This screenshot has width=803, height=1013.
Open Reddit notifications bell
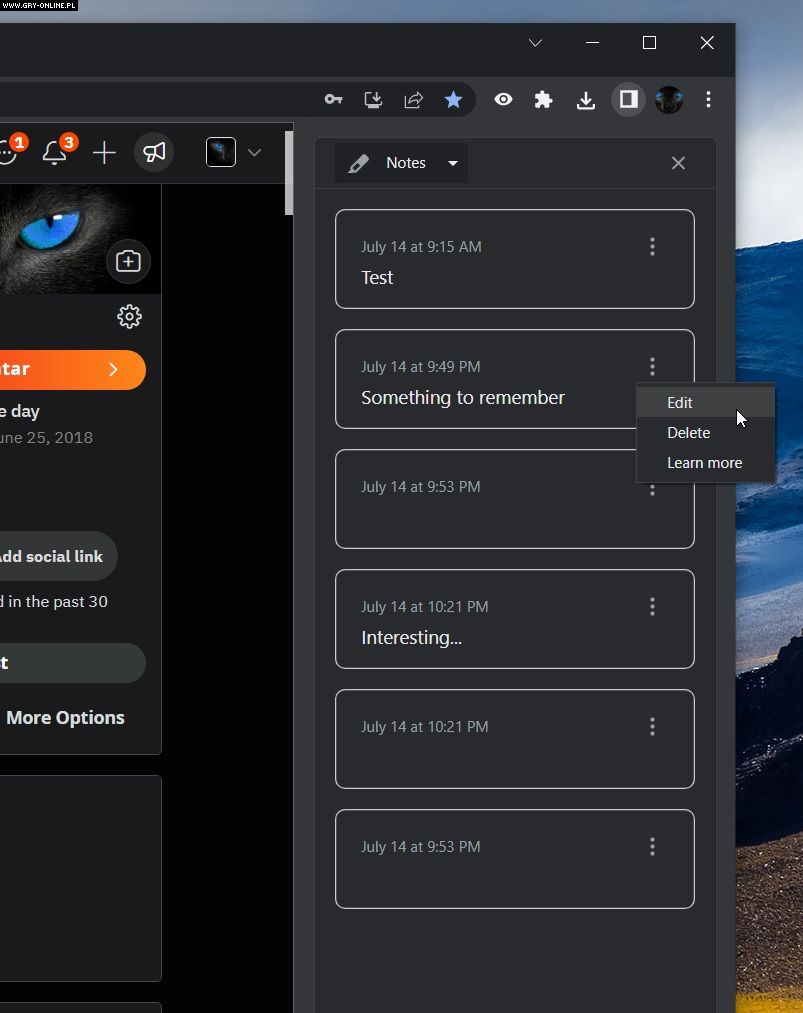(56, 151)
